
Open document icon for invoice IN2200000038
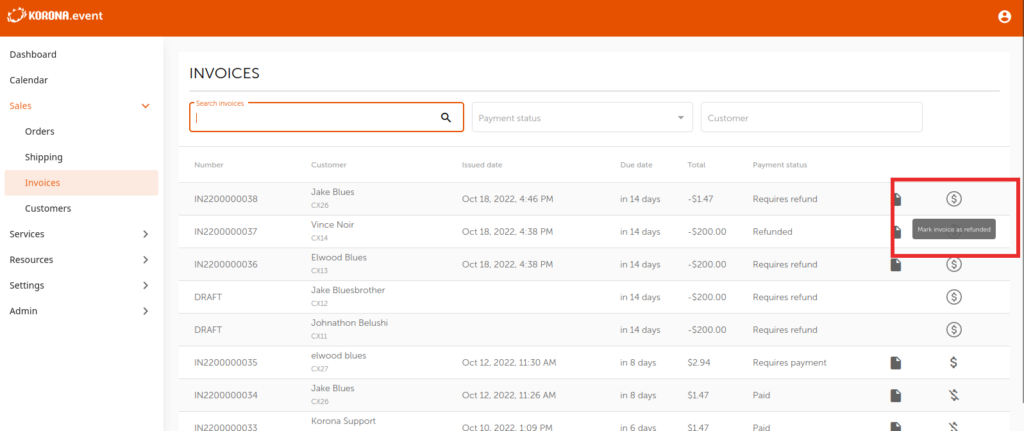coord(897,199)
